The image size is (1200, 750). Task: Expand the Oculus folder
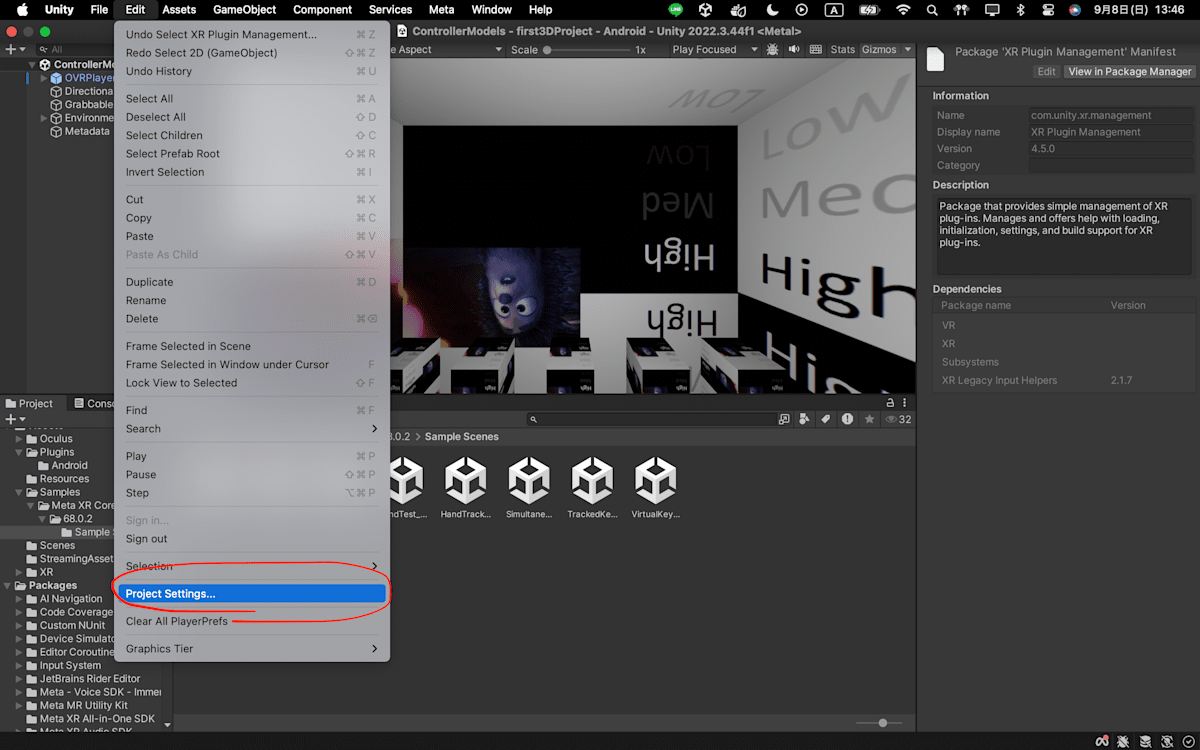point(19,439)
